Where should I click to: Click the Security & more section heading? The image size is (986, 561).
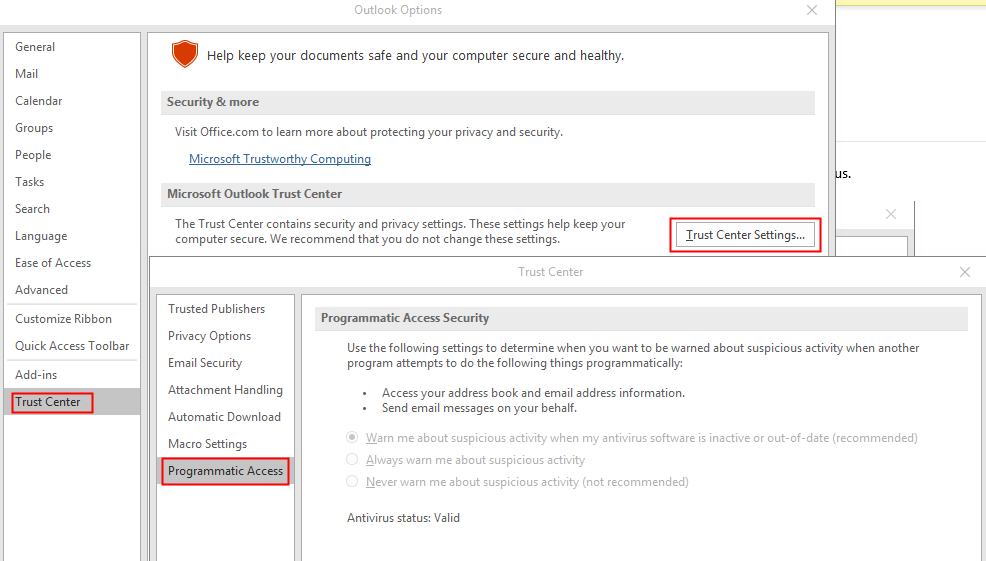pyautogui.click(x=213, y=102)
